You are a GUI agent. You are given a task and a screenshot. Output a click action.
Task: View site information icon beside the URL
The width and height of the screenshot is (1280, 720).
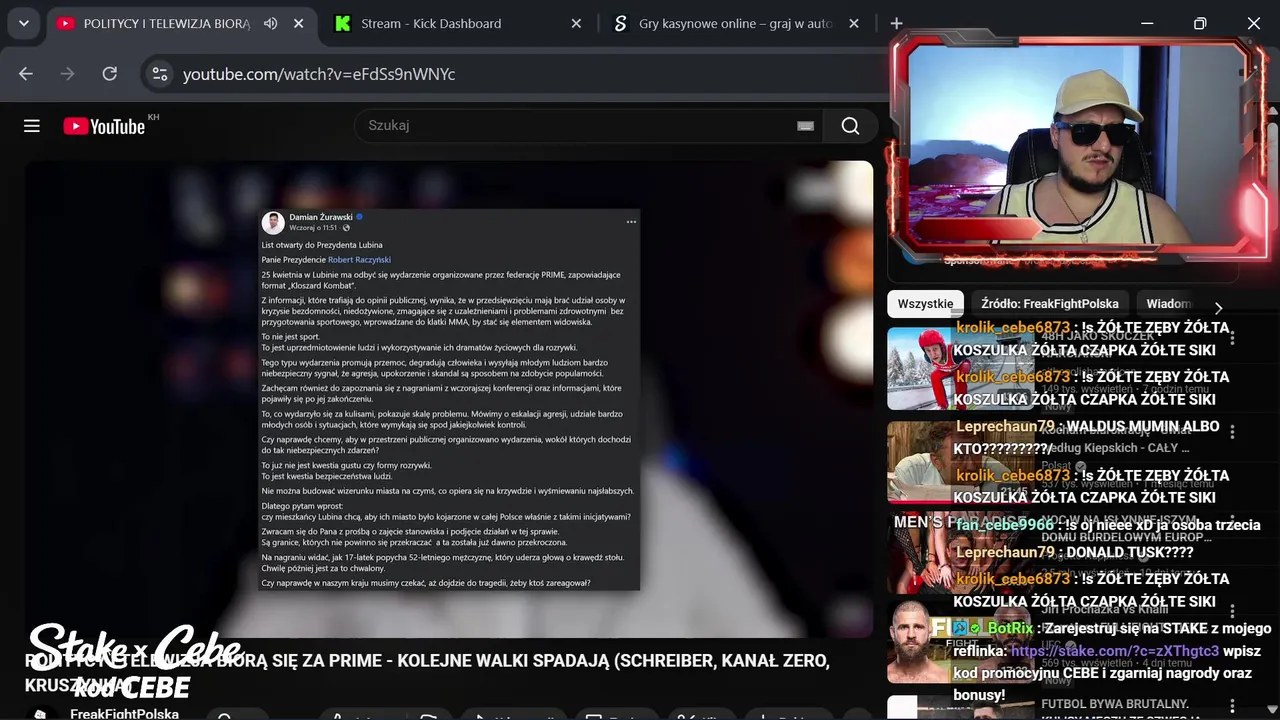(158, 74)
